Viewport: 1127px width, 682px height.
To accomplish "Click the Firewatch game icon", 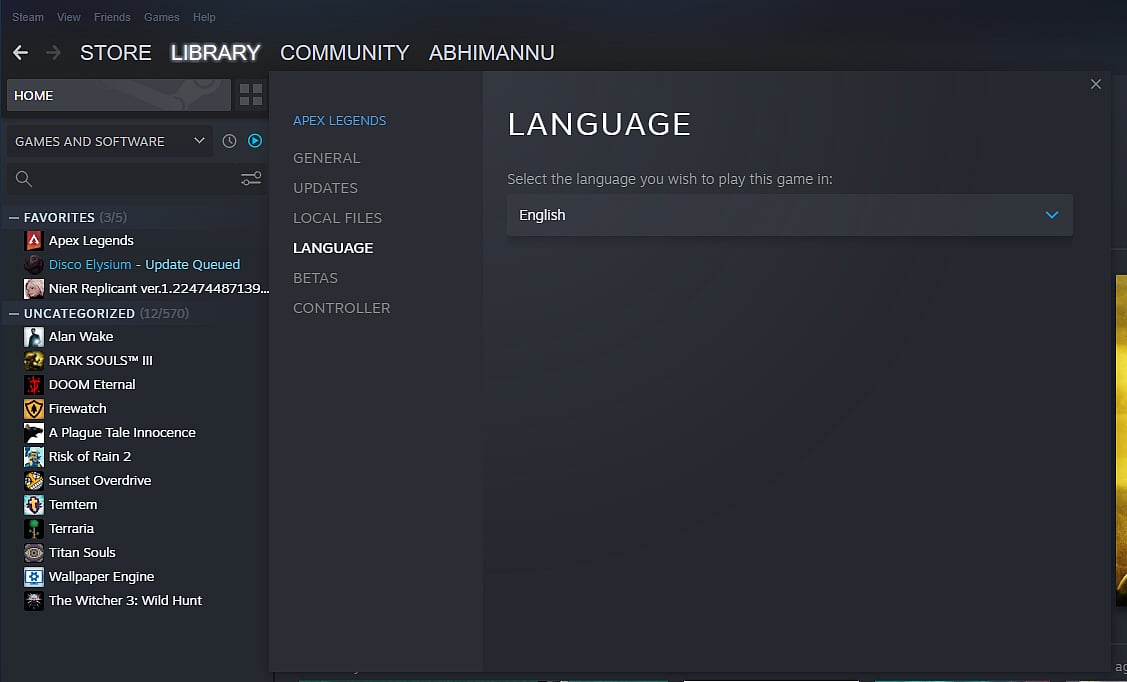I will pyautogui.click(x=34, y=409).
